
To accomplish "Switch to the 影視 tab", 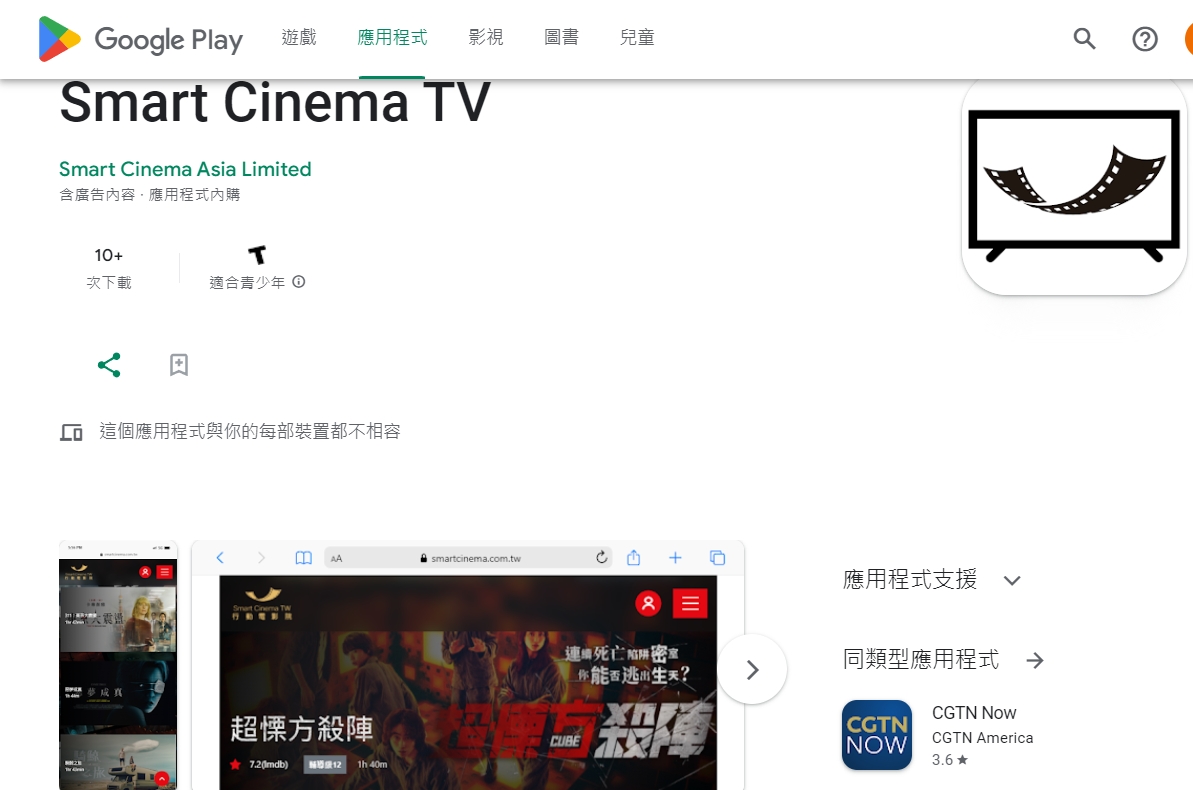I will click(x=485, y=37).
